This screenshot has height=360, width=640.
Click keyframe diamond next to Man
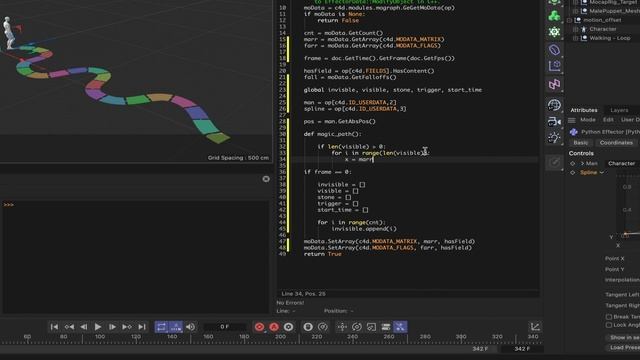572,164
